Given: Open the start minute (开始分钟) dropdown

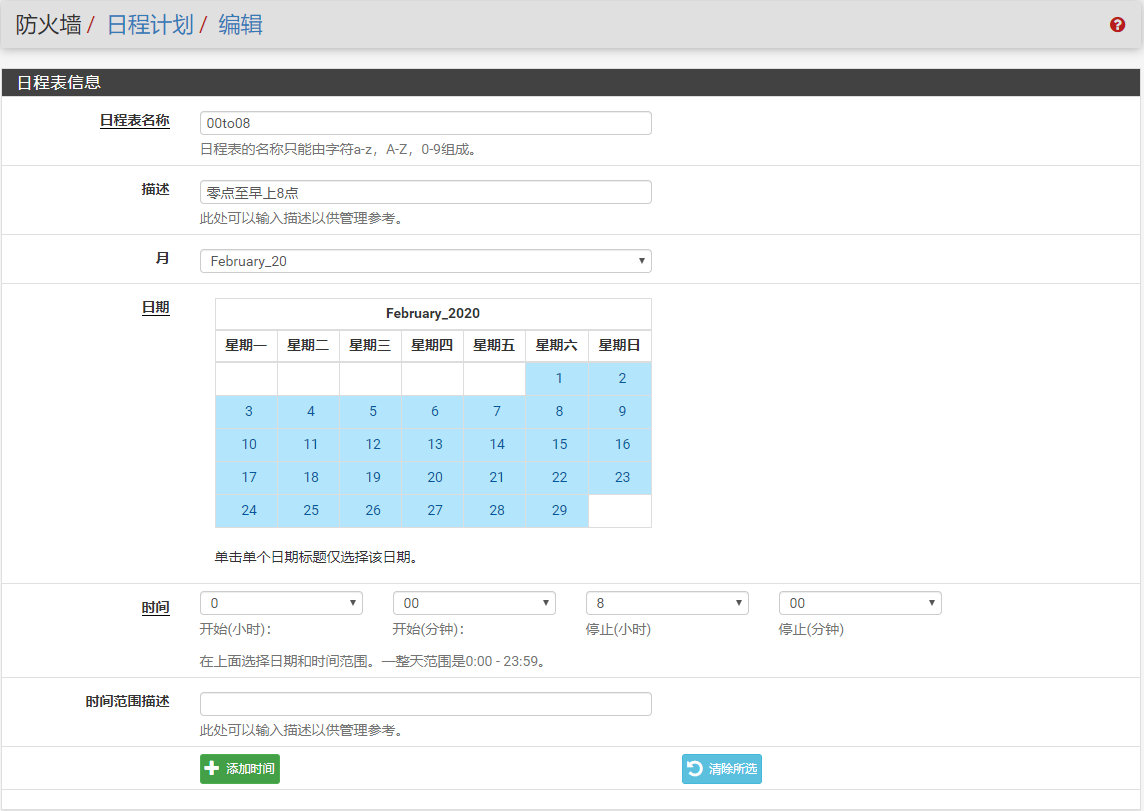Looking at the screenshot, I should pyautogui.click(x=474, y=603).
